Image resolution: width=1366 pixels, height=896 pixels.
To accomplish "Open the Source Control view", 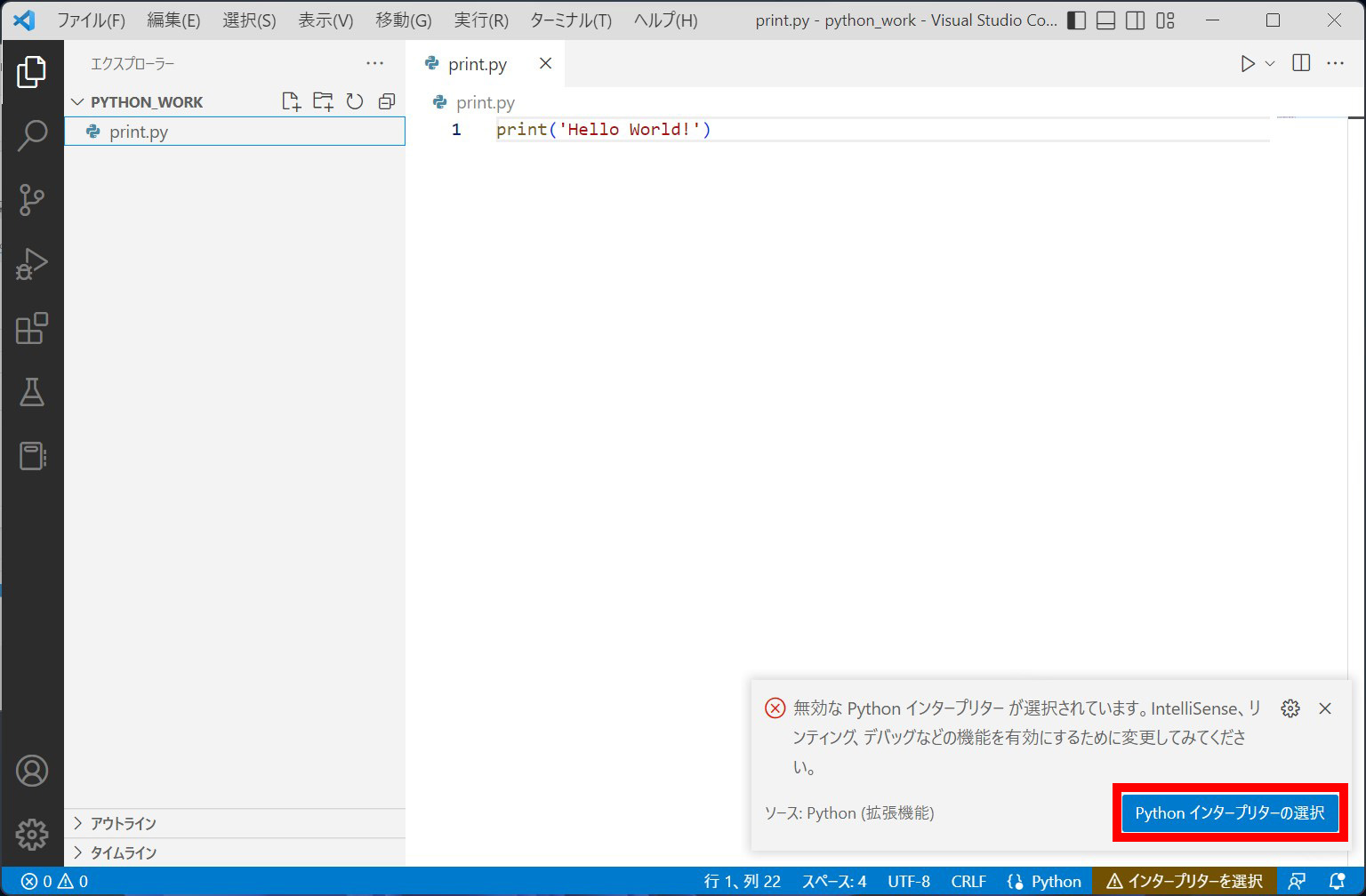I will click(x=33, y=200).
